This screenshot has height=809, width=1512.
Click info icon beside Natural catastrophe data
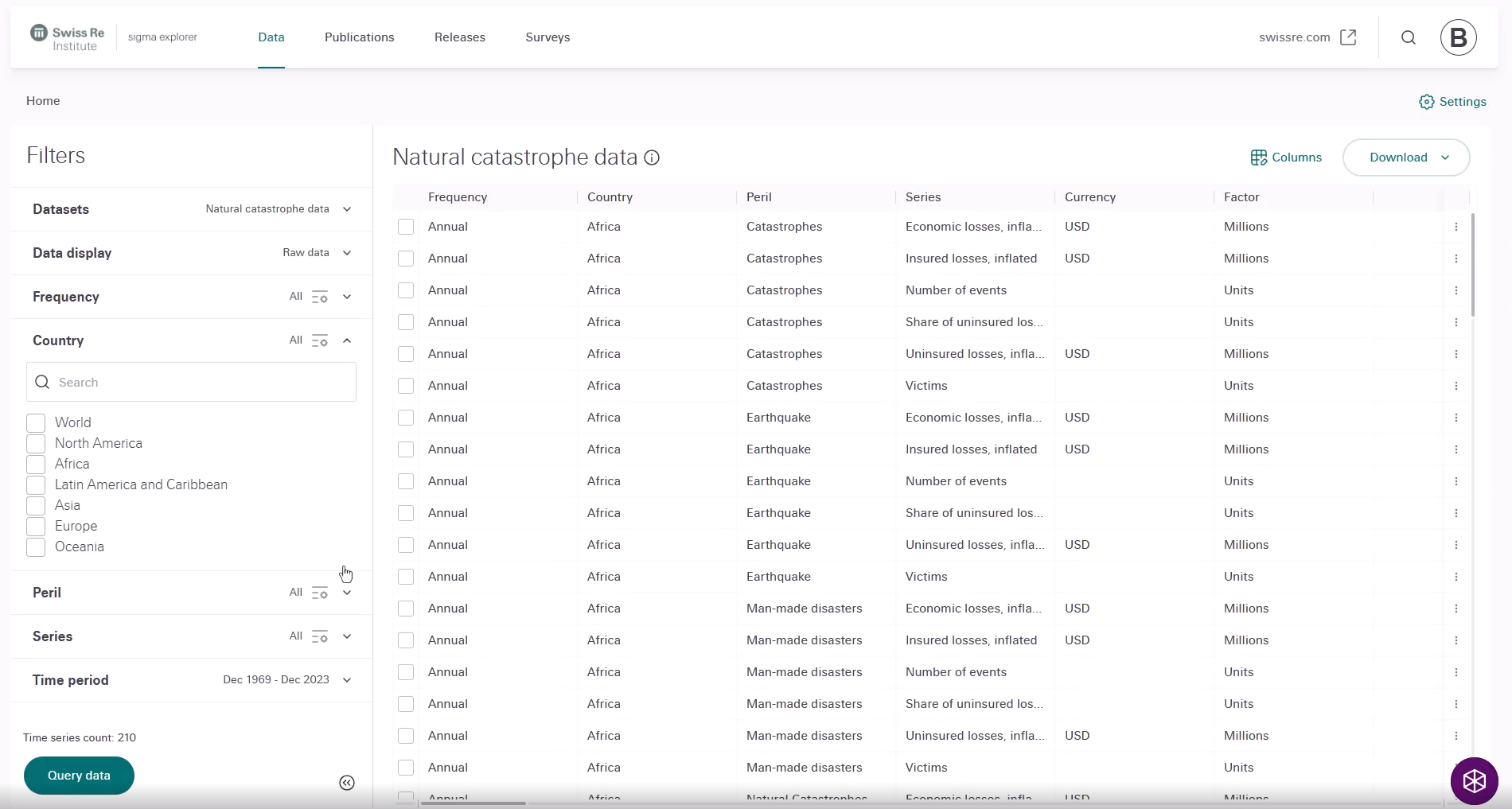(x=652, y=158)
